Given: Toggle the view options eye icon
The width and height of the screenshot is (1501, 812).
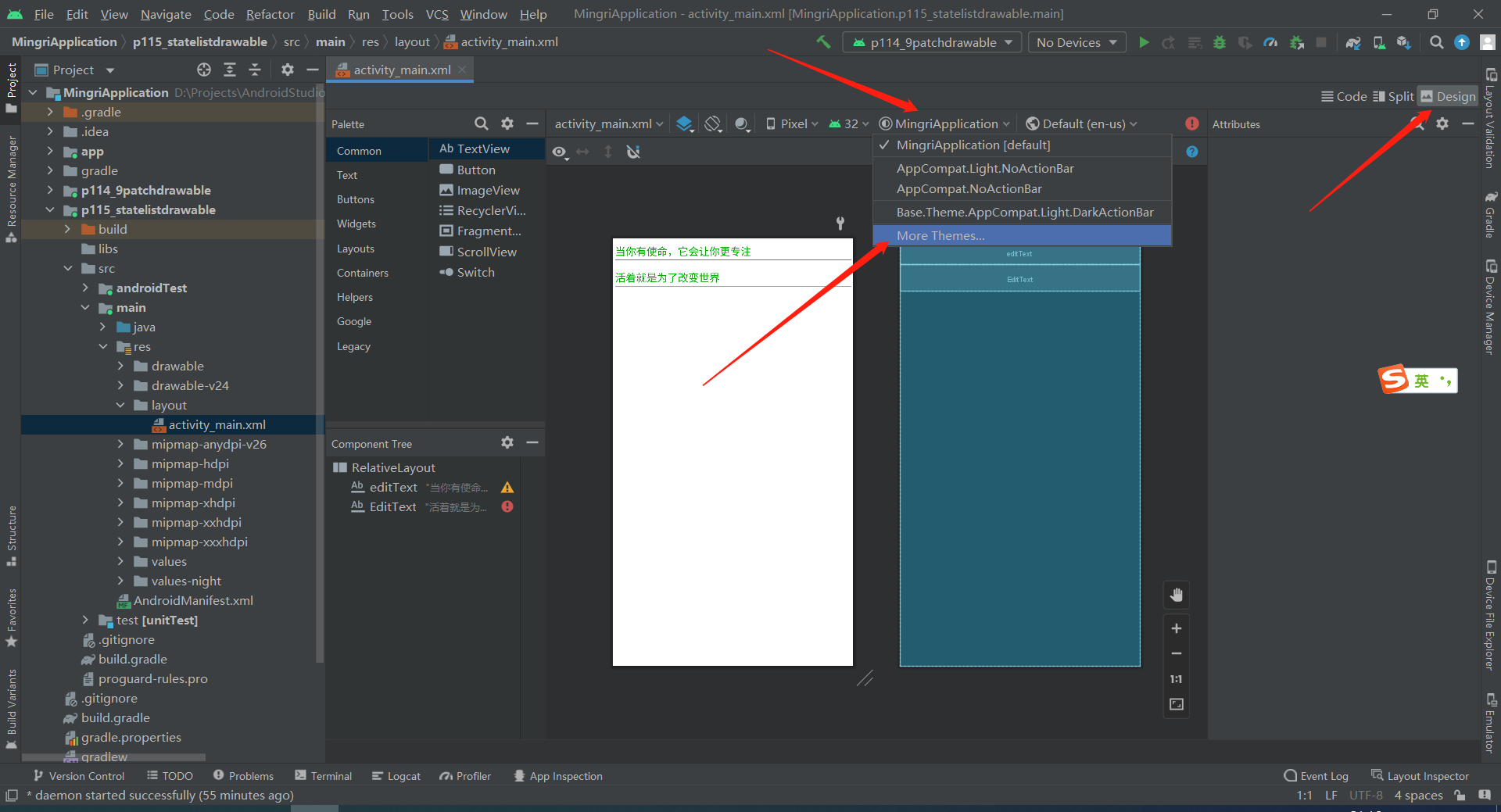Looking at the screenshot, I should [x=560, y=152].
